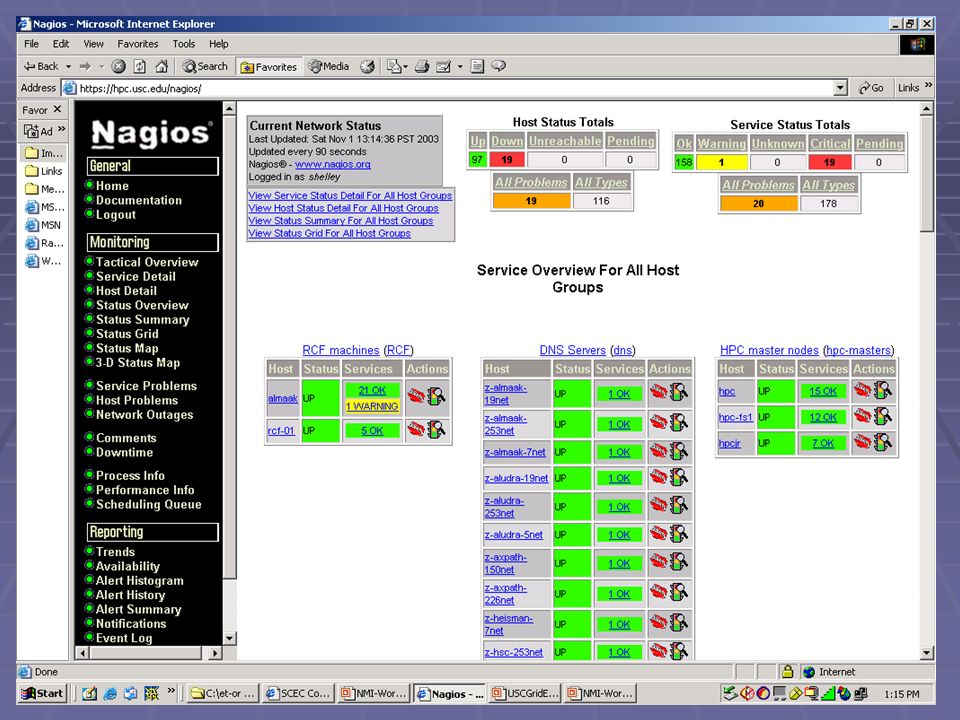960x720 pixels.
Task: Open the Favorites menu
Action: [x=138, y=44]
